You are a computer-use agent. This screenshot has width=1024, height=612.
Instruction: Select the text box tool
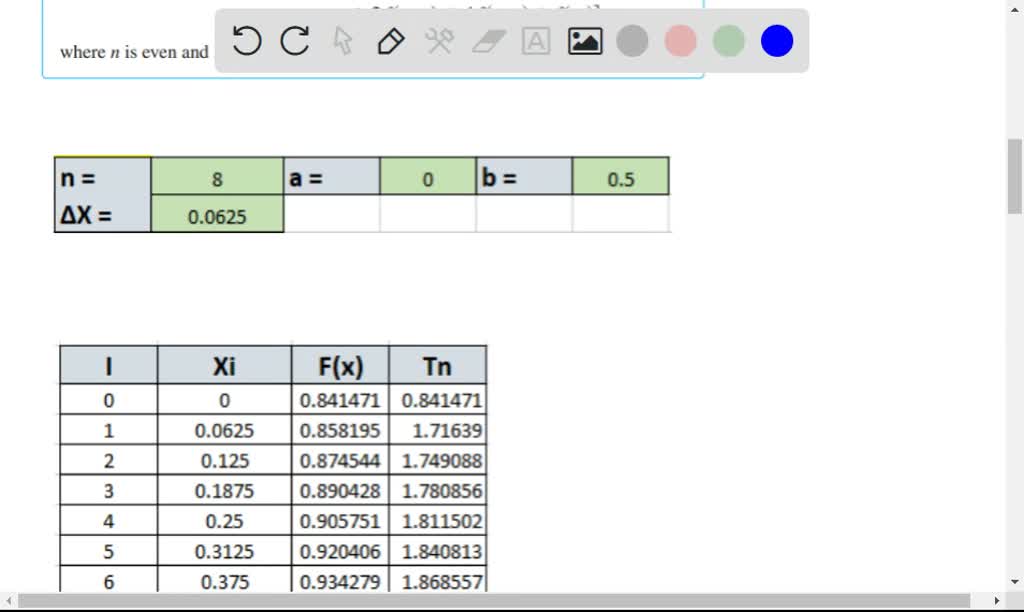pos(536,40)
